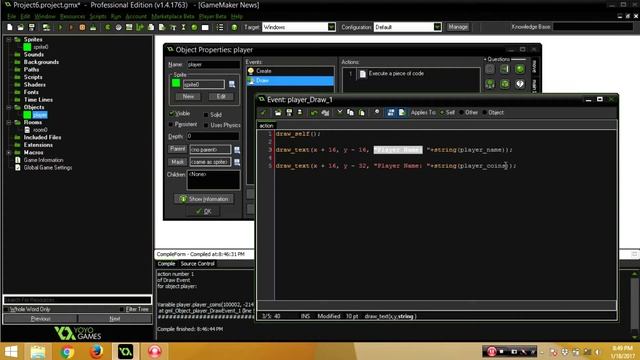Image resolution: width=640 pixels, height=360 pixels.
Task: Open Global Game Settings in resource tree
Action: 48,168
